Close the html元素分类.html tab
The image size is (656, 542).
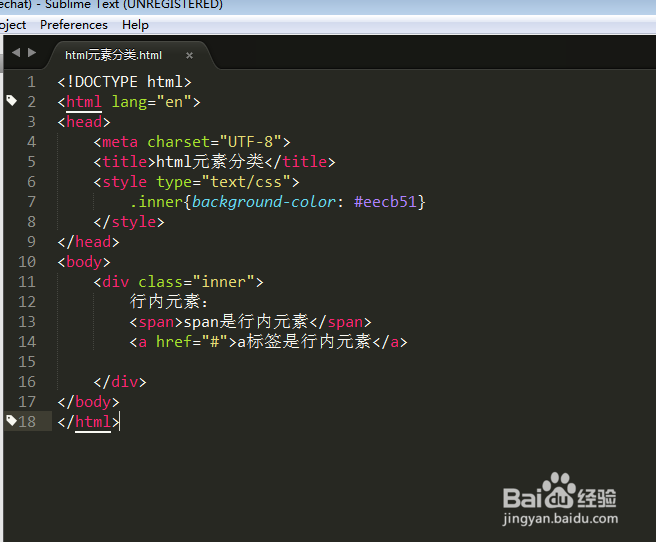tap(190, 55)
